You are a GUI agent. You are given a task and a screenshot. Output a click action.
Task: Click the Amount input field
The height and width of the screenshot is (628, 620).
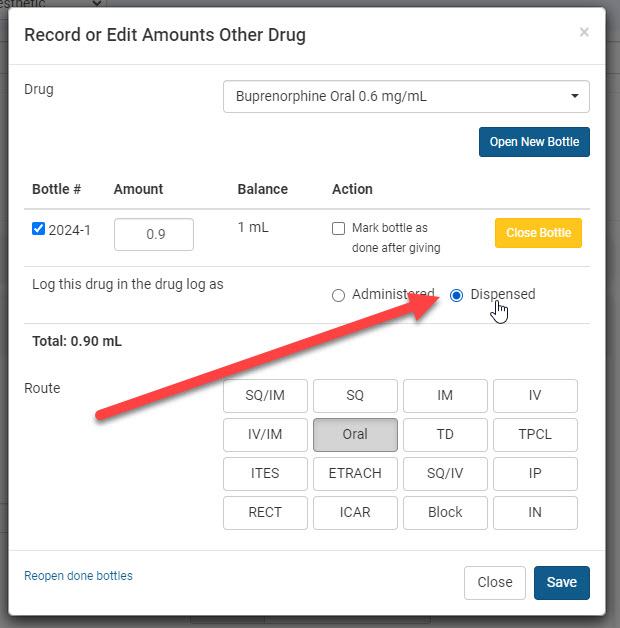pyautogui.click(x=154, y=235)
